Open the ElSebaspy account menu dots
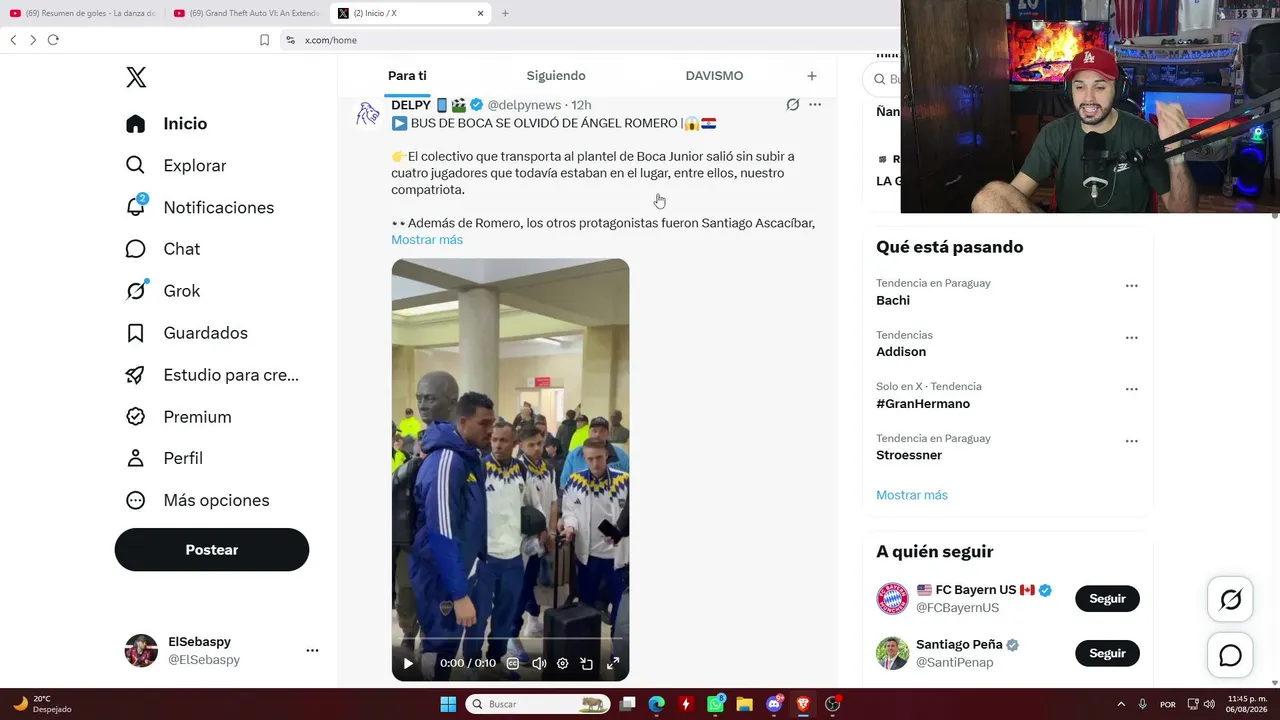This screenshot has width=1280, height=720. [x=312, y=650]
